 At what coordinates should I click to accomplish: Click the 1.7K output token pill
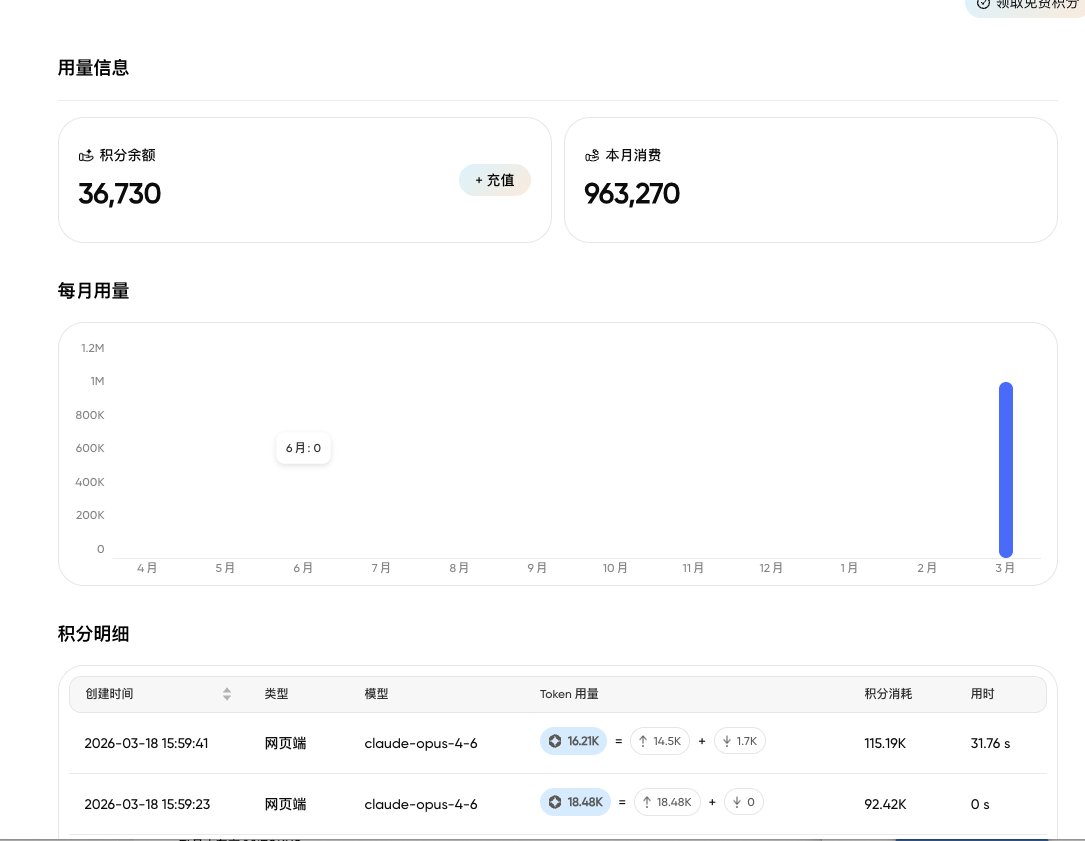740,741
